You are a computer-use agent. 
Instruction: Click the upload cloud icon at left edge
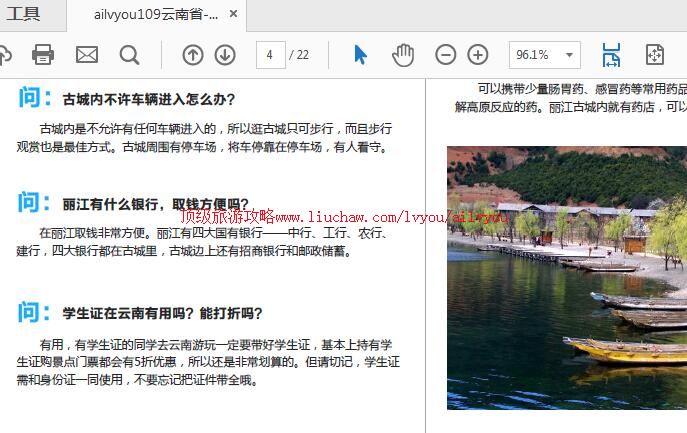[x=4, y=55]
